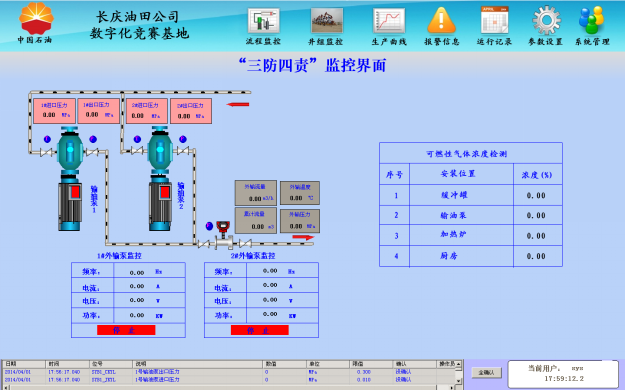Click the 浓度(%) column header
Image resolution: width=625 pixels, height=391 pixels.
(x=537, y=175)
